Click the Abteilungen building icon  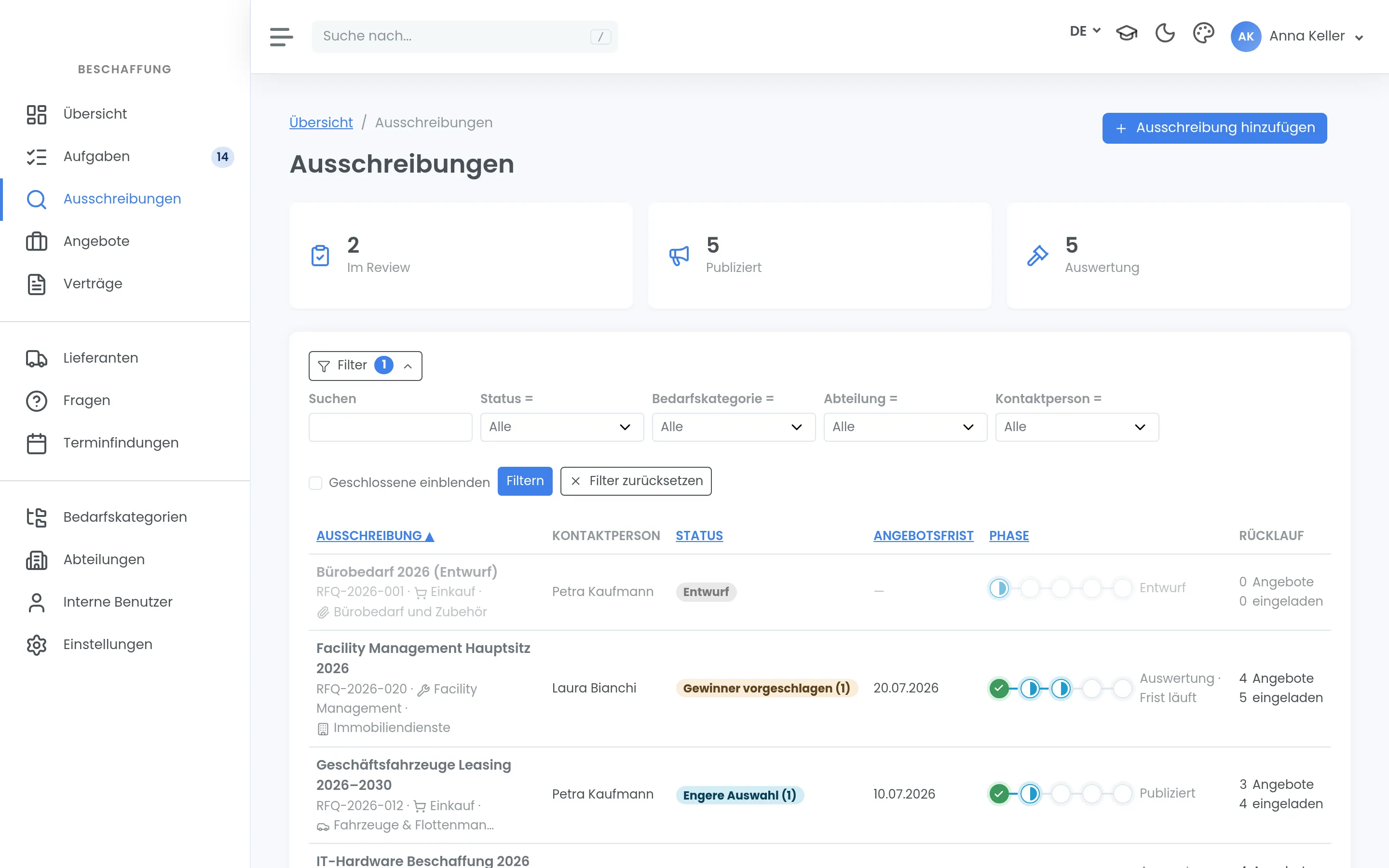37,560
